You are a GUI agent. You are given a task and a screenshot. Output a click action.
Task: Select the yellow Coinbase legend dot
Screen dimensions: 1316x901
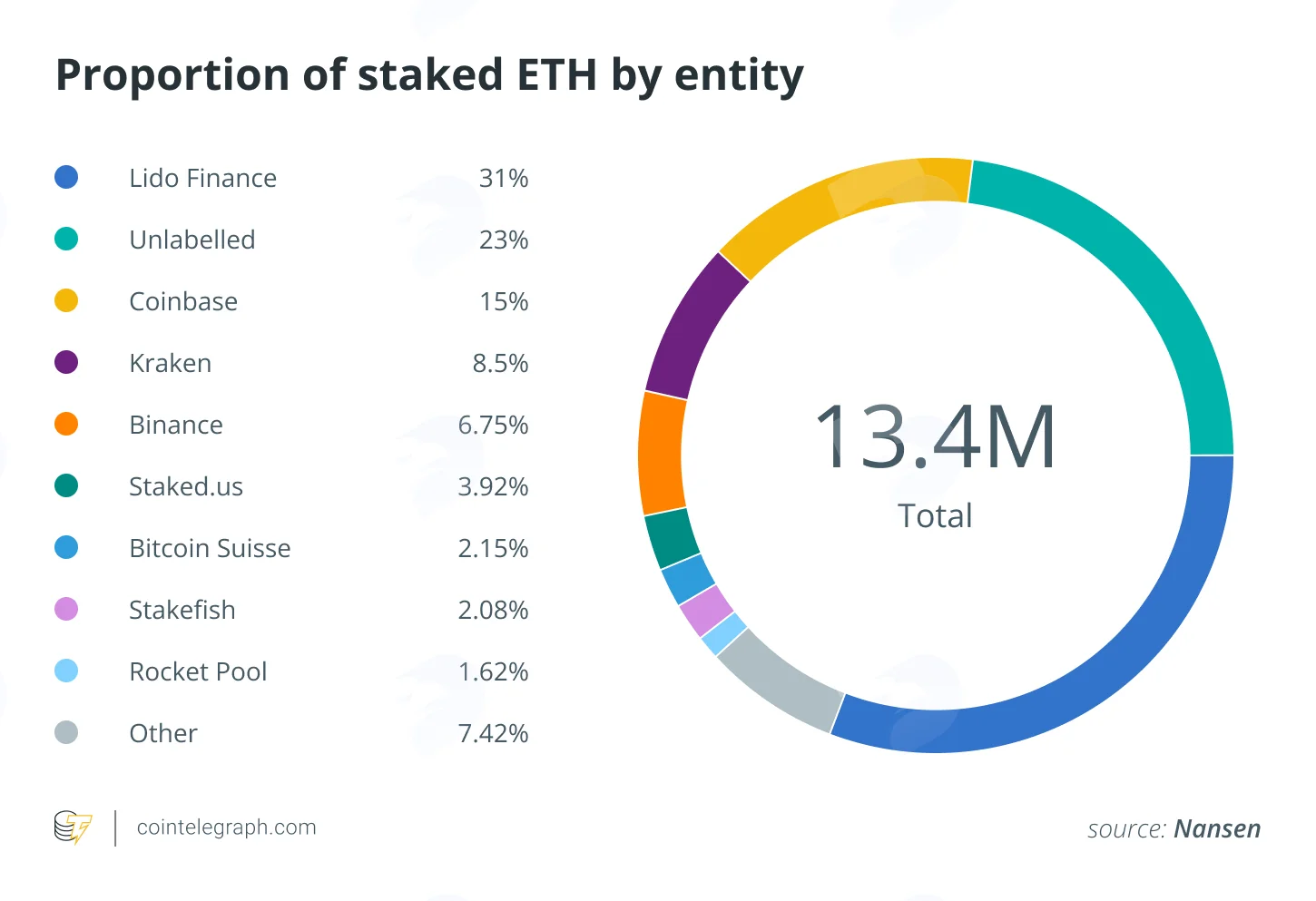pyautogui.click(x=66, y=300)
